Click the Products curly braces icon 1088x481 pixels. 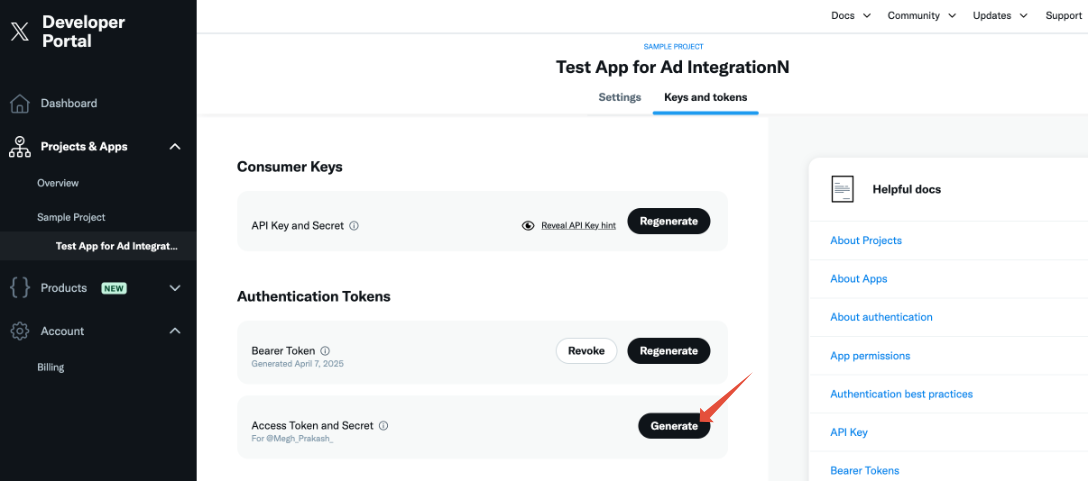pos(20,288)
